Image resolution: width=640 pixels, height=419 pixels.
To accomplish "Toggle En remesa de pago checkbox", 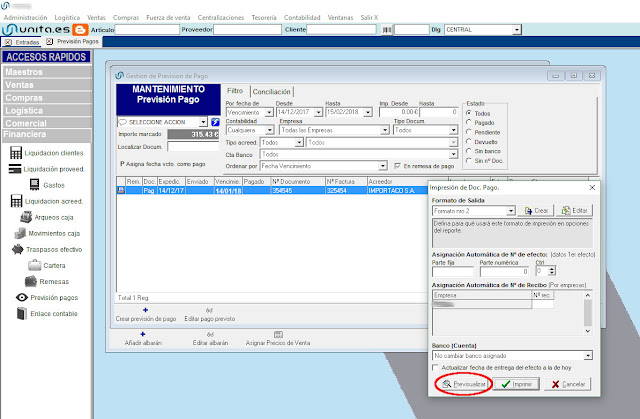I will click(x=398, y=165).
